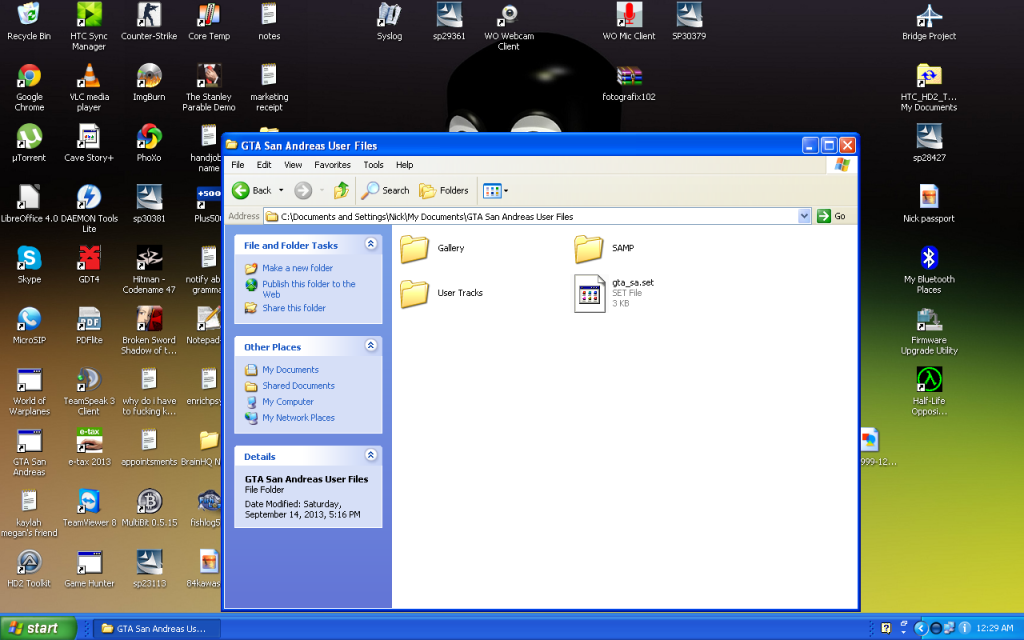Click Make a new folder link
The image size is (1024, 640).
coord(297,268)
